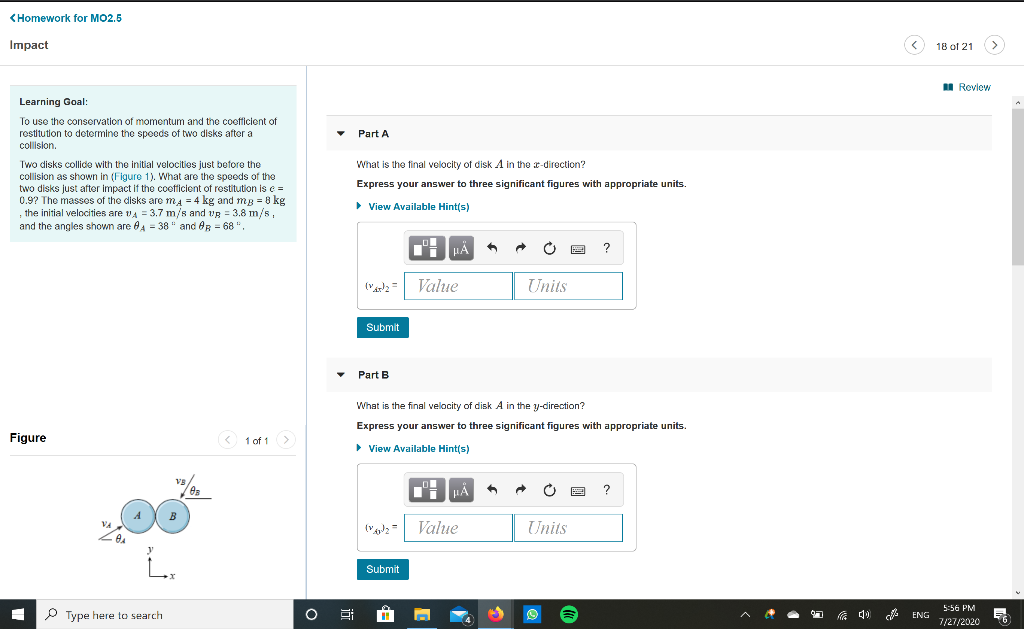Click the help question mark in Part B toolbar
This screenshot has height=629, width=1024.
tap(606, 489)
